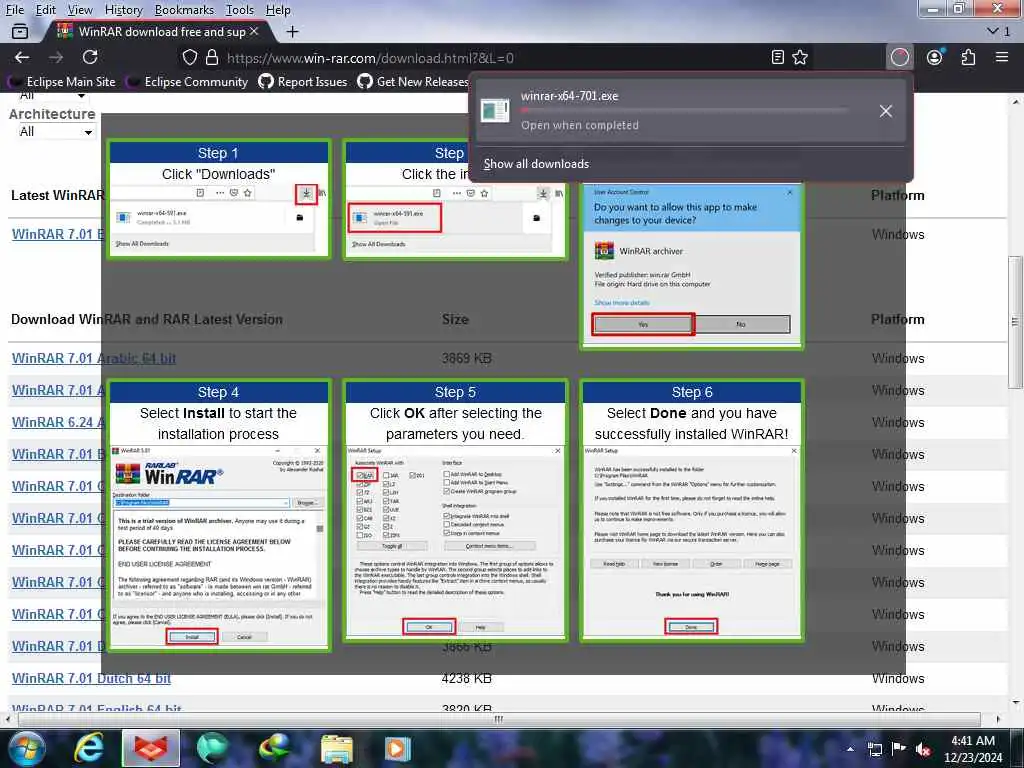This screenshot has height=768, width=1024.
Task: Open Eclipse Main Site bookmark
Action: coord(61,82)
